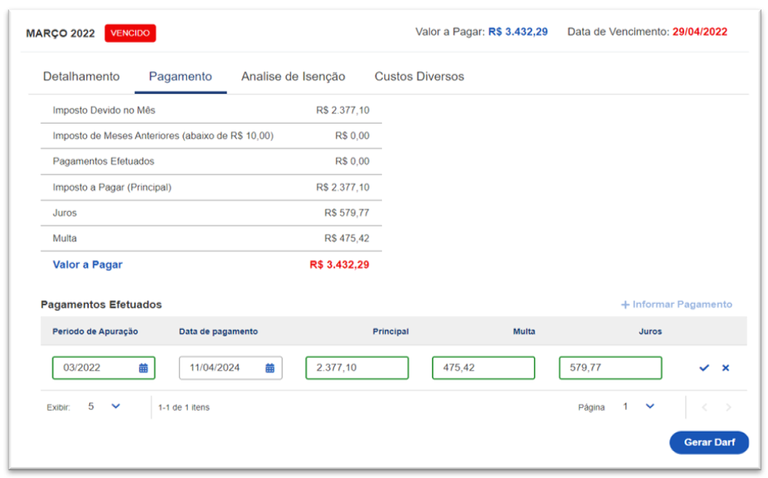Open the Analise de Isenção tab

[293, 76]
